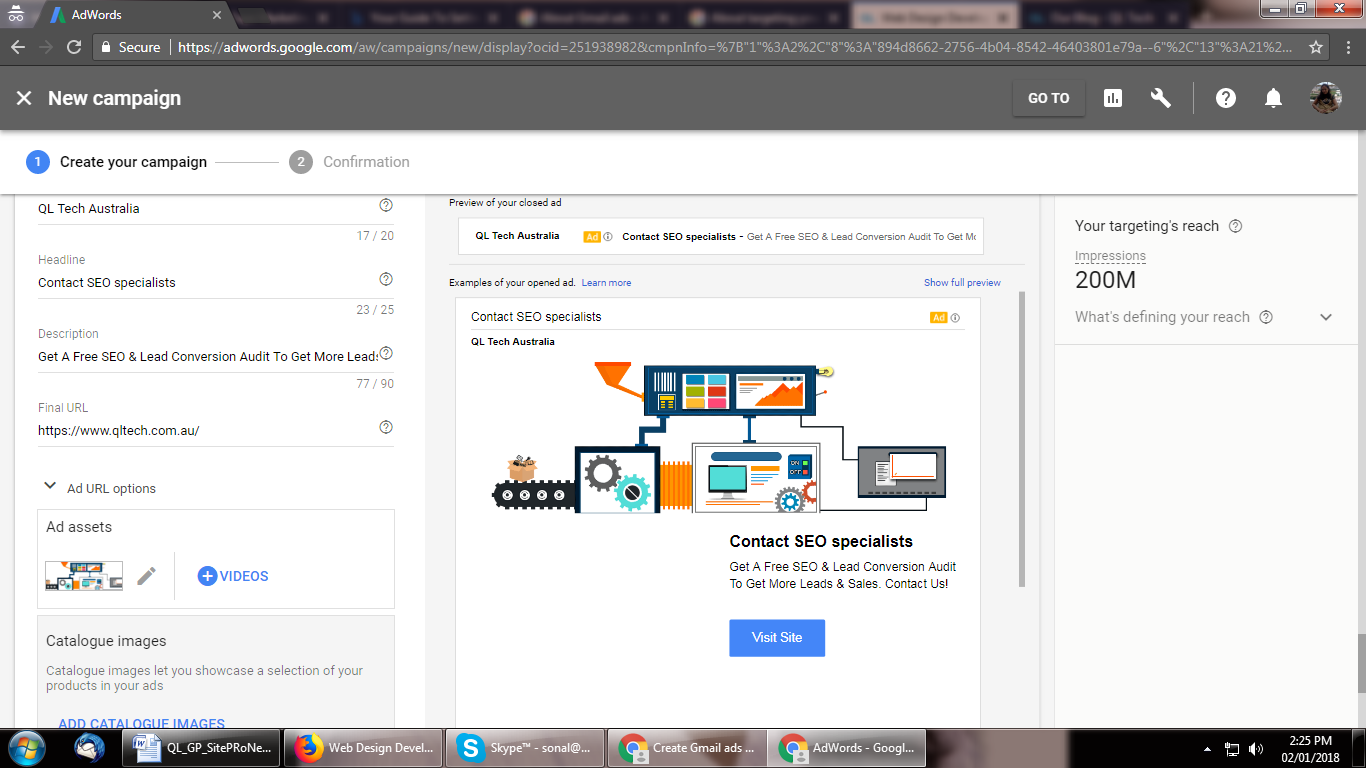View notifications bell icon
The height and width of the screenshot is (768, 1366).
point(1273,98)
